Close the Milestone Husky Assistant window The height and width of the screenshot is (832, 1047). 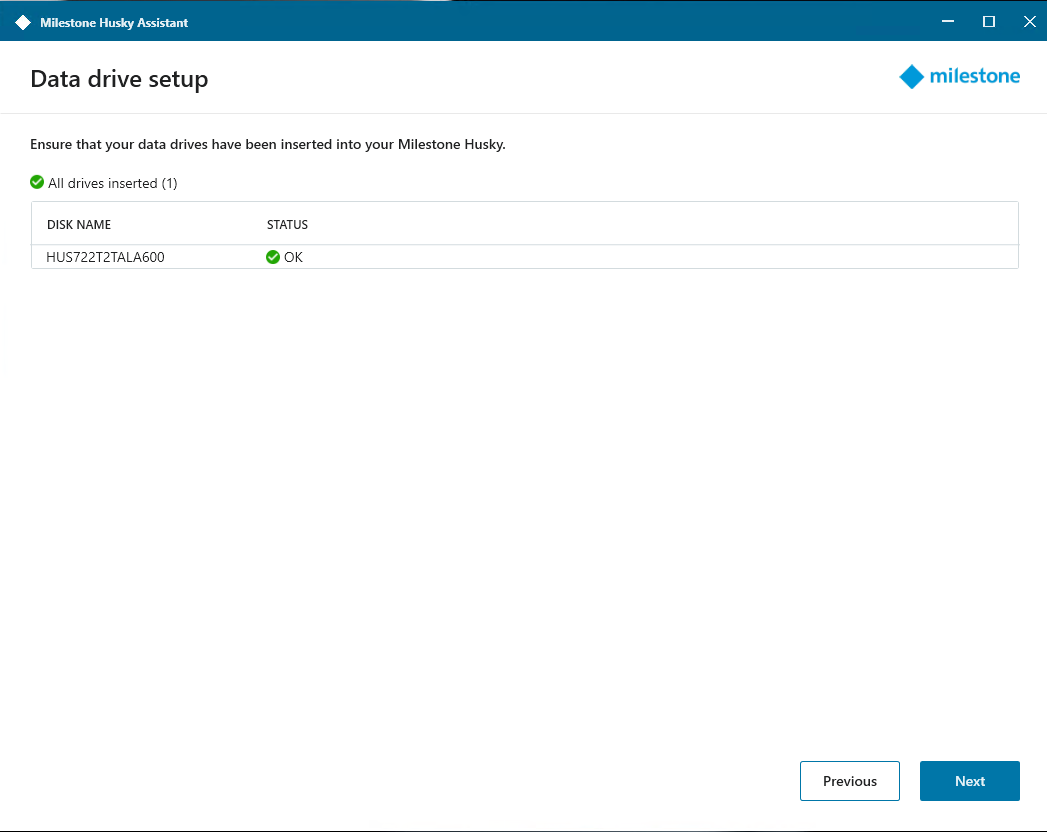click(1030, 21)
